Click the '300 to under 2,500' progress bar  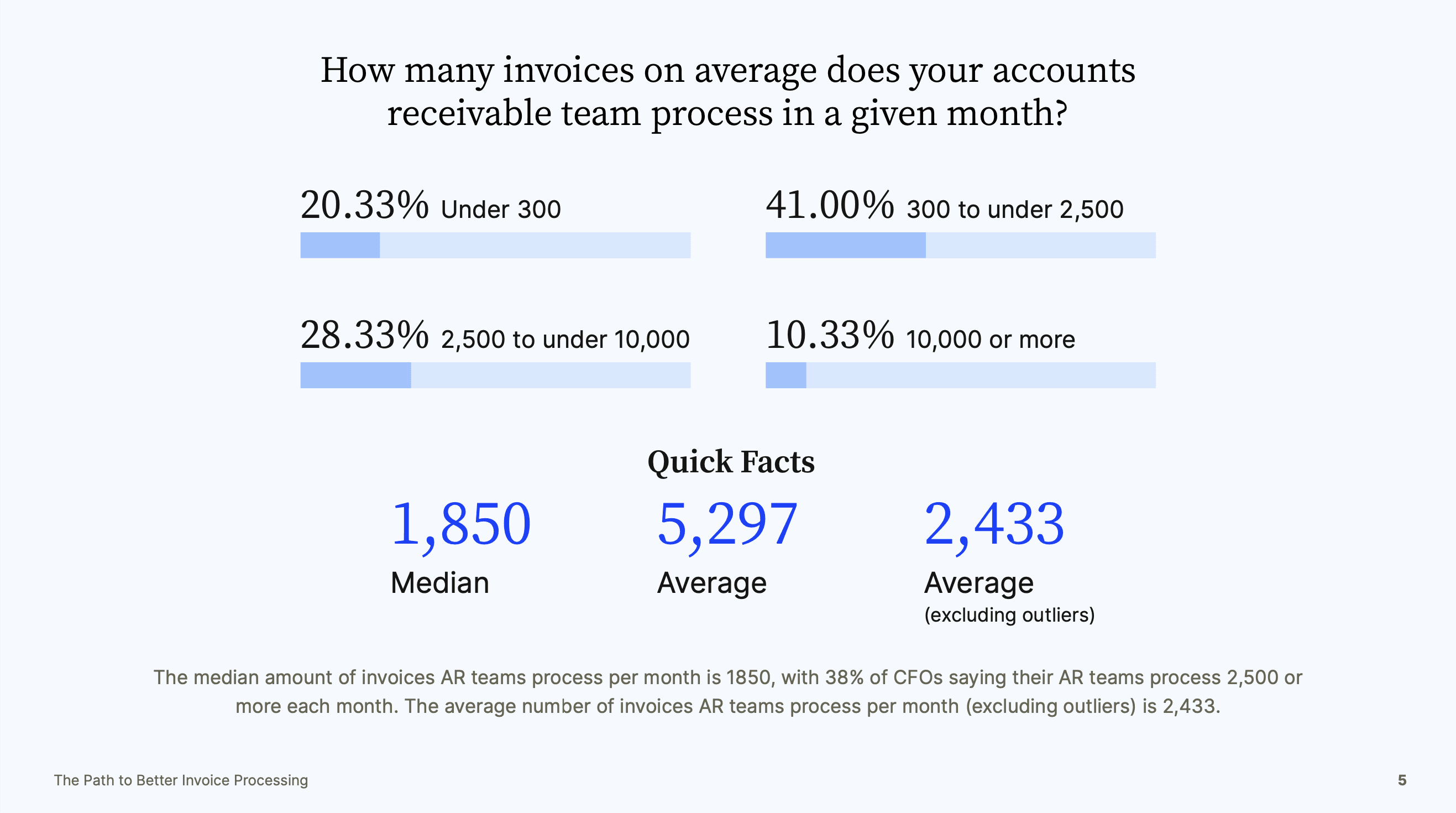pyautogui.click(x=960, y=246)
